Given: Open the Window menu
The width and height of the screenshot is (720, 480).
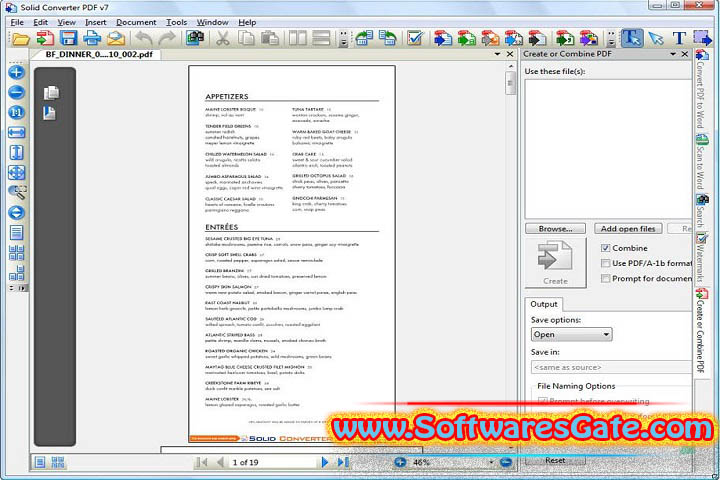Looking at the screenshot, I should (x=212, y=22).
